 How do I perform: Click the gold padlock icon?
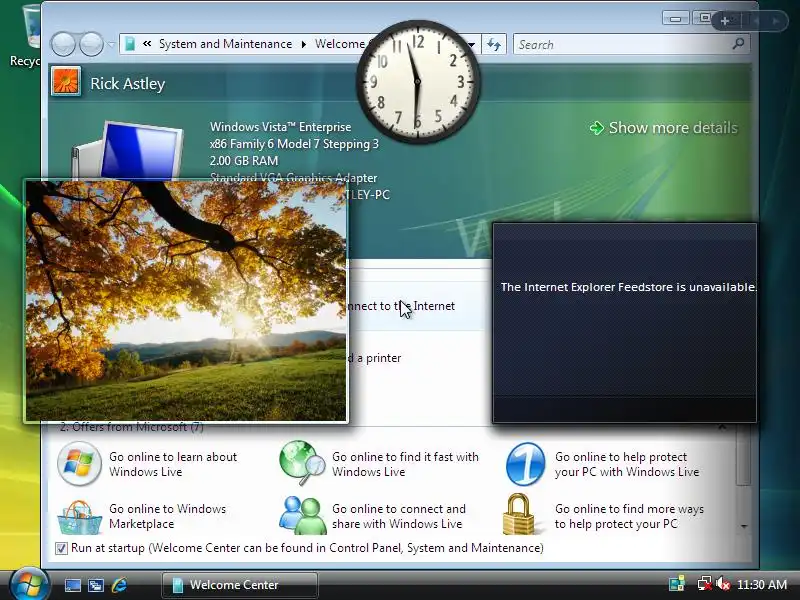[518, 514]
